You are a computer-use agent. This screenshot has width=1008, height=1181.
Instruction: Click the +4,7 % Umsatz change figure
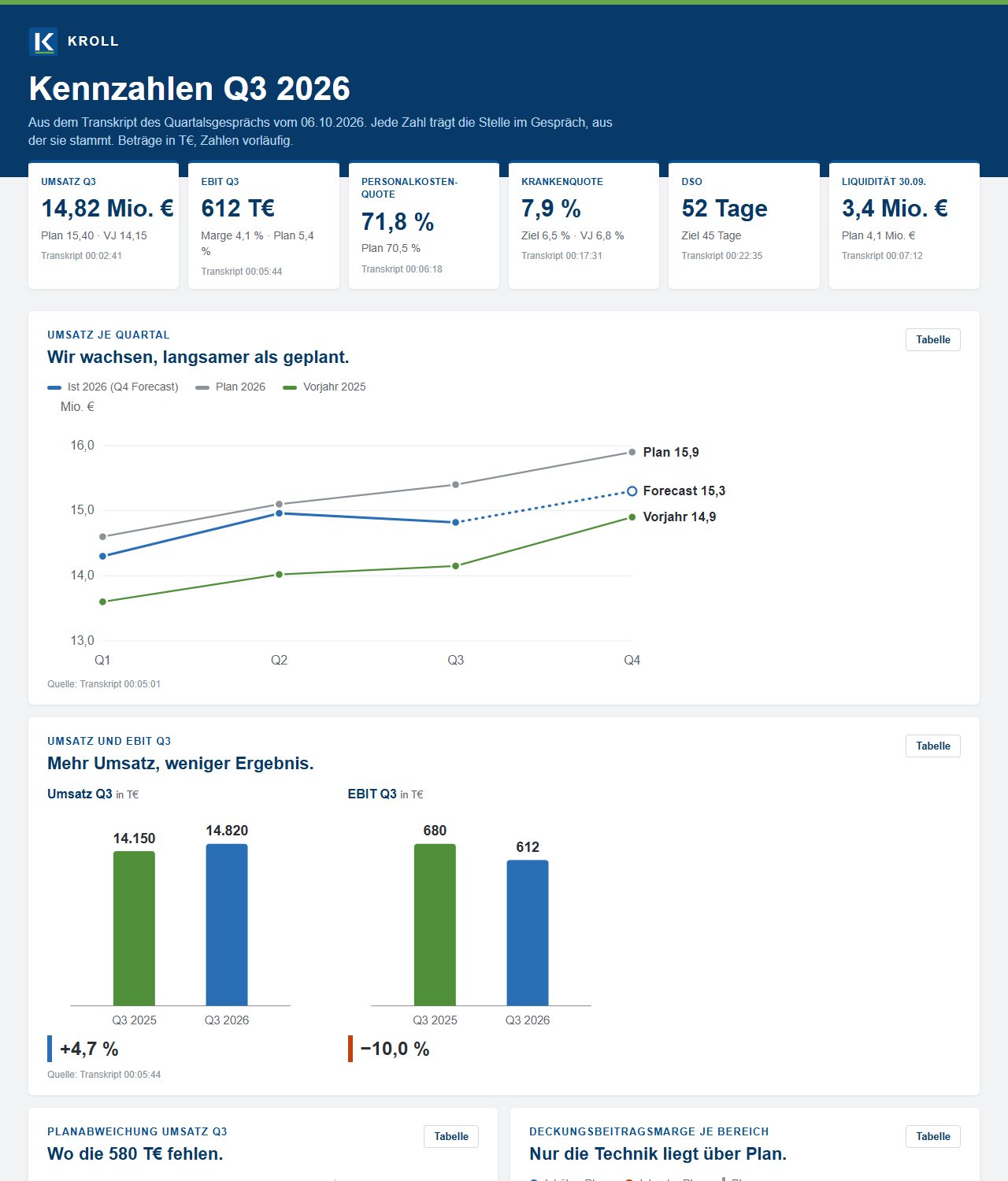click(x=89, y=1049)
